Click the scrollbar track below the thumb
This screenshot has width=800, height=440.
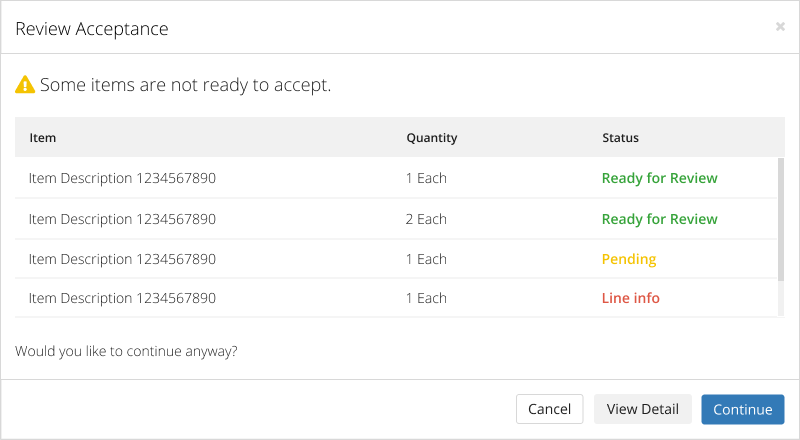(x=781, y=299)
